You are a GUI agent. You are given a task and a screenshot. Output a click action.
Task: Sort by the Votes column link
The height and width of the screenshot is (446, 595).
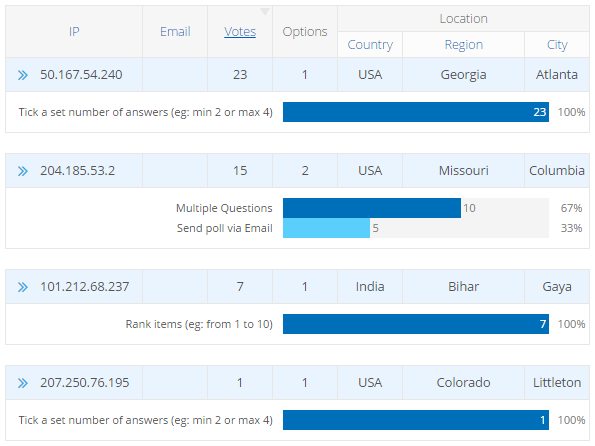pyautogui.click(x=240, y=32)
